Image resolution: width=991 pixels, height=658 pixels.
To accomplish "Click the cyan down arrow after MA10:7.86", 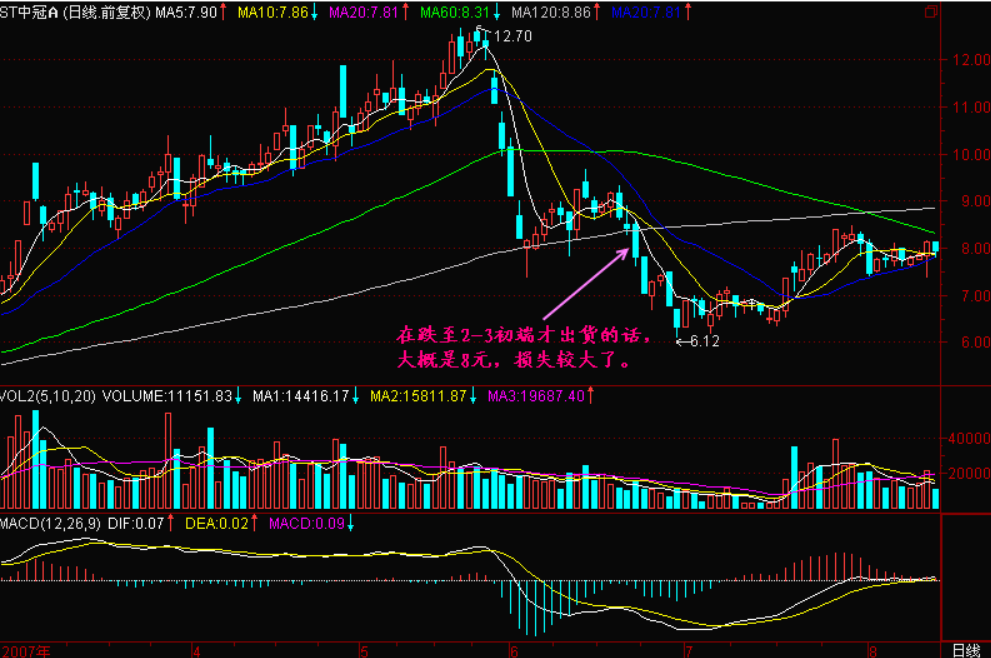I will (x=315, y=12).
